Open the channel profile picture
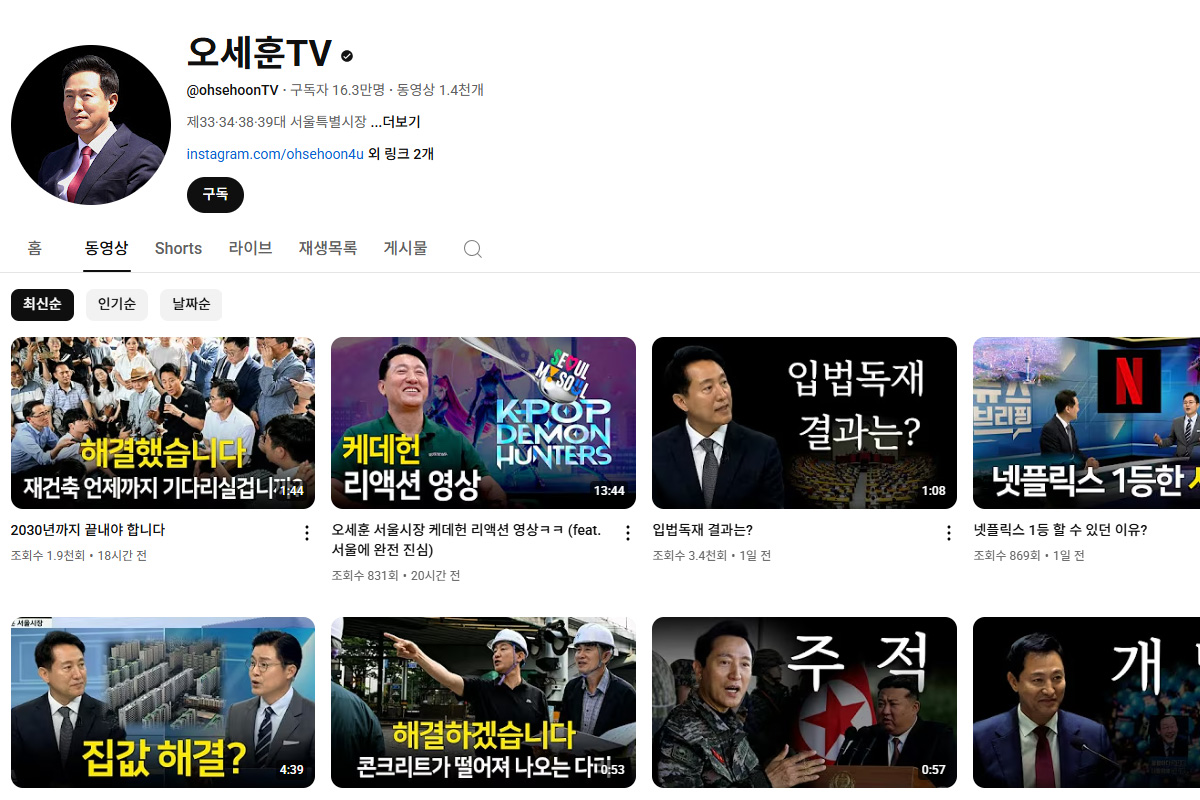 [x=91, y=125]
